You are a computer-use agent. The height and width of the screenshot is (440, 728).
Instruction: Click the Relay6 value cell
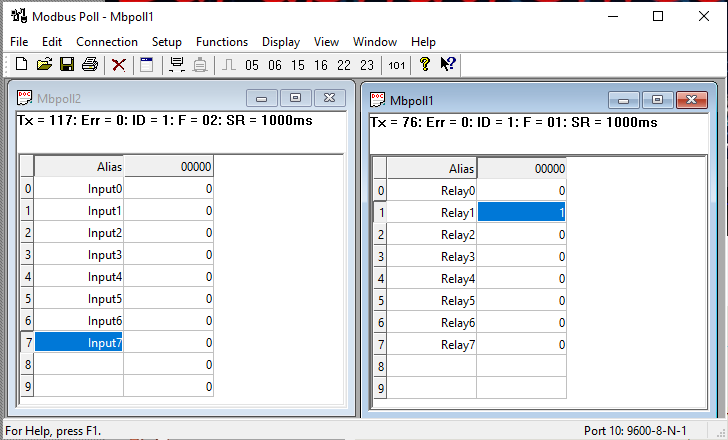coord(521,322)
